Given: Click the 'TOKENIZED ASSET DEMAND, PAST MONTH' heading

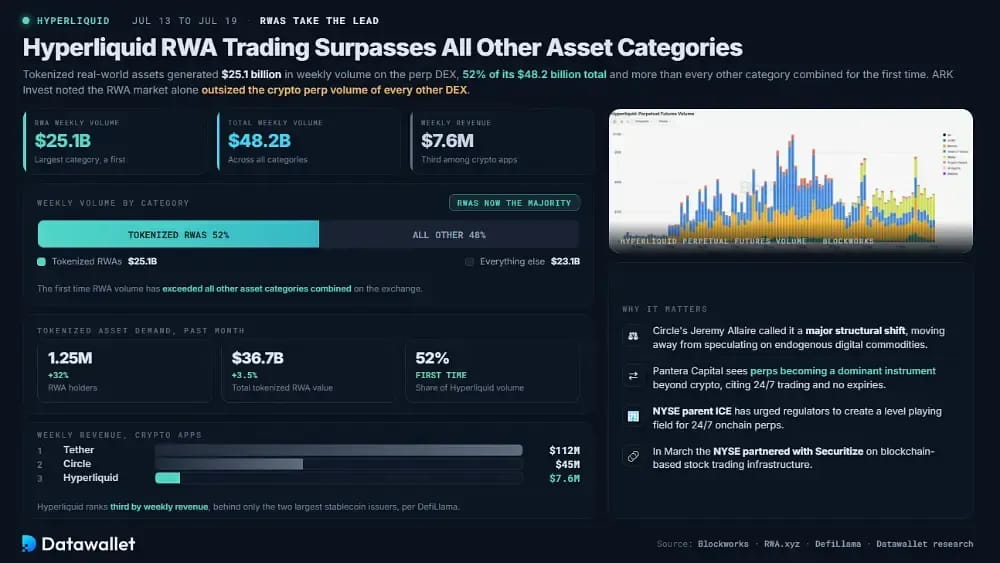Looking at the screenshot, I should (x=140, y=330).
